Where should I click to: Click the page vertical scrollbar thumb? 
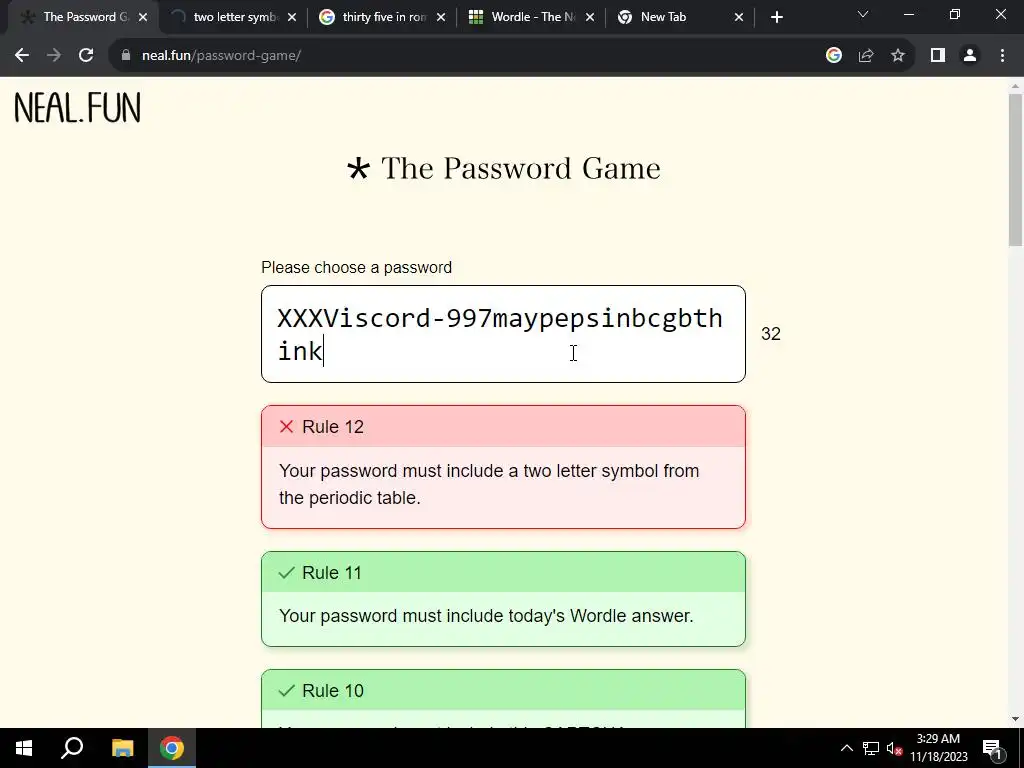click(1015, 170)
